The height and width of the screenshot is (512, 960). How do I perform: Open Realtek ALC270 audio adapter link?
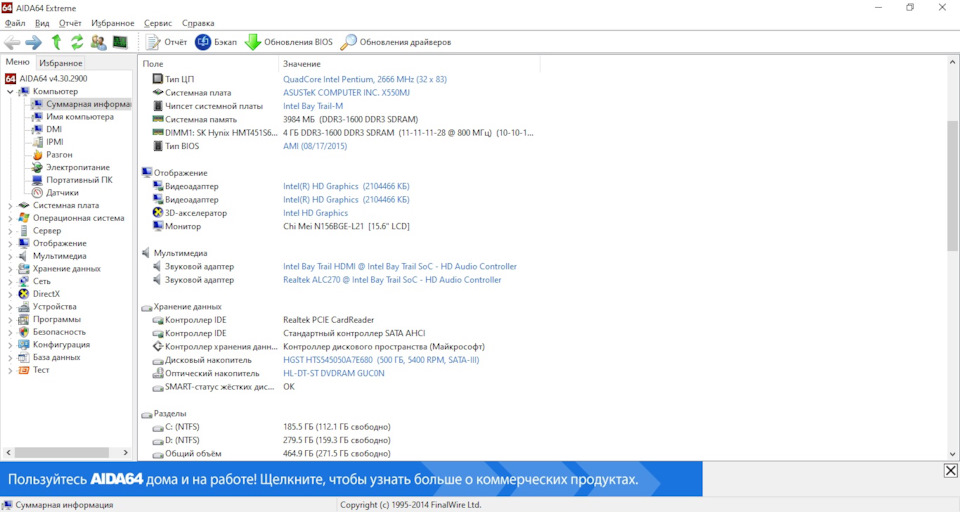[x=392, y=280]
